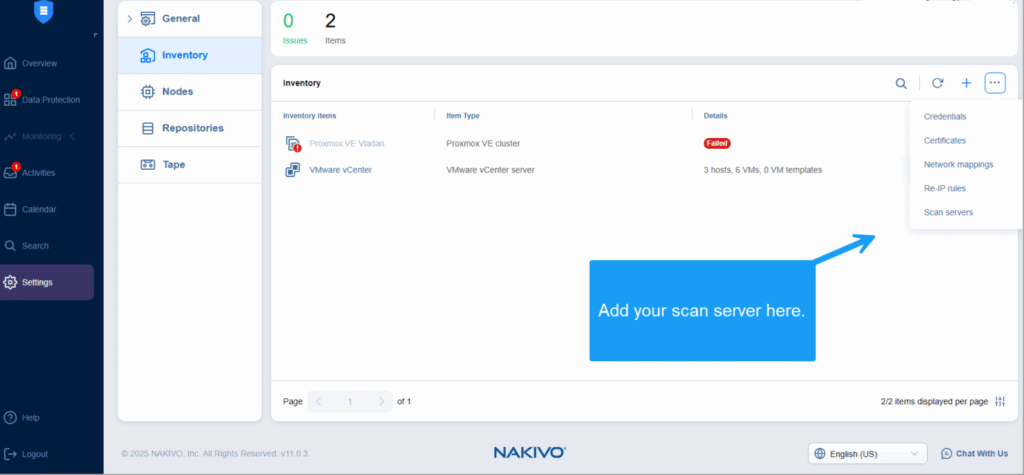Select Credentials from the dropdown menu
1024x475 pixels.
point(945,116)
